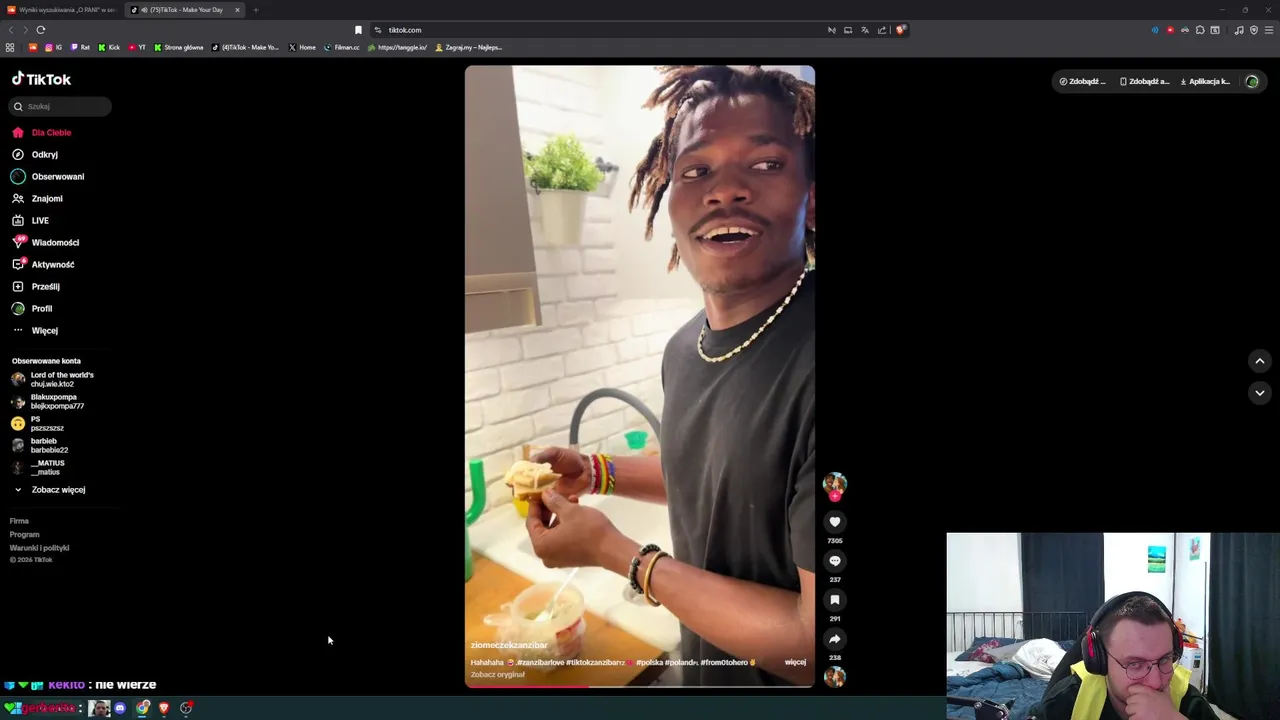Open the X Home bookmark

tap(302, 47)
